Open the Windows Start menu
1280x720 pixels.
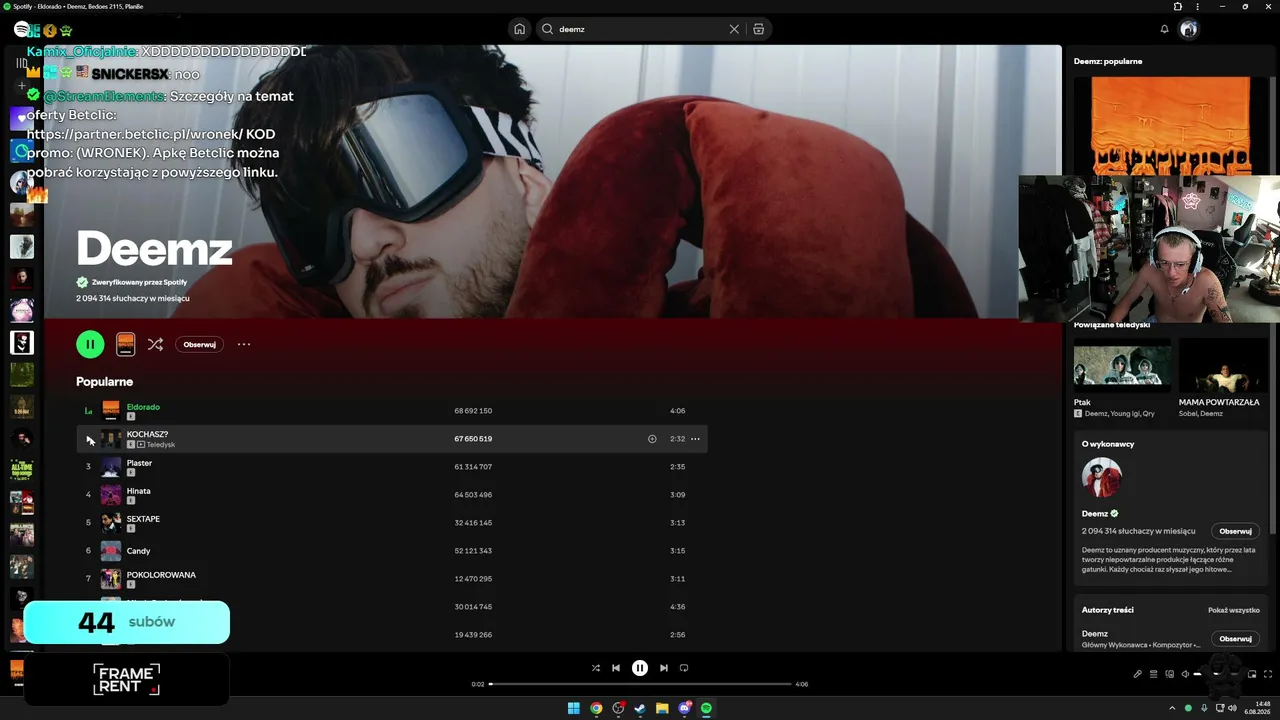pos(574,708)
